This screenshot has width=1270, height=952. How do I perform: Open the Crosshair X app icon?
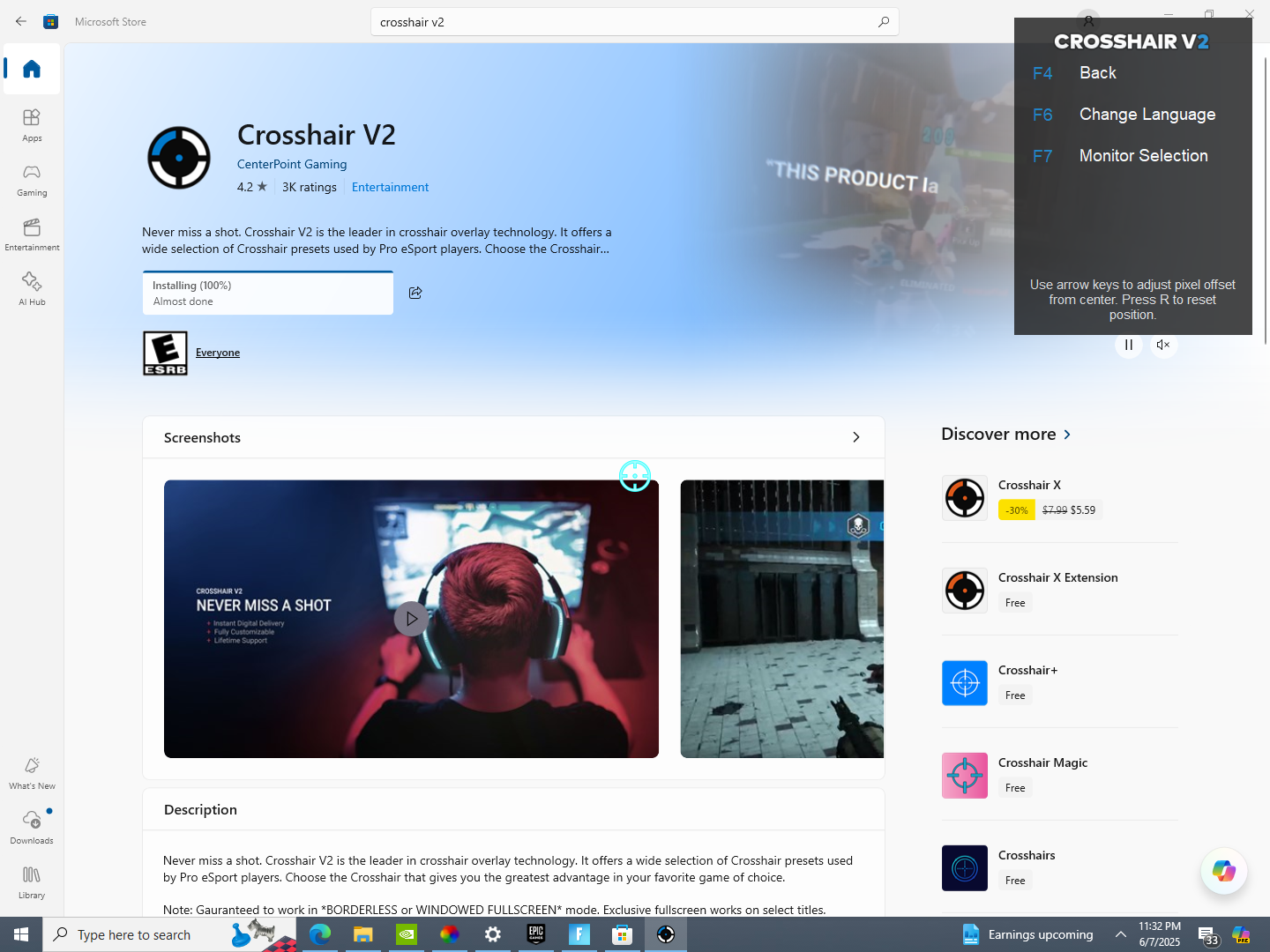pyautogui.click(x=965, y=498)
